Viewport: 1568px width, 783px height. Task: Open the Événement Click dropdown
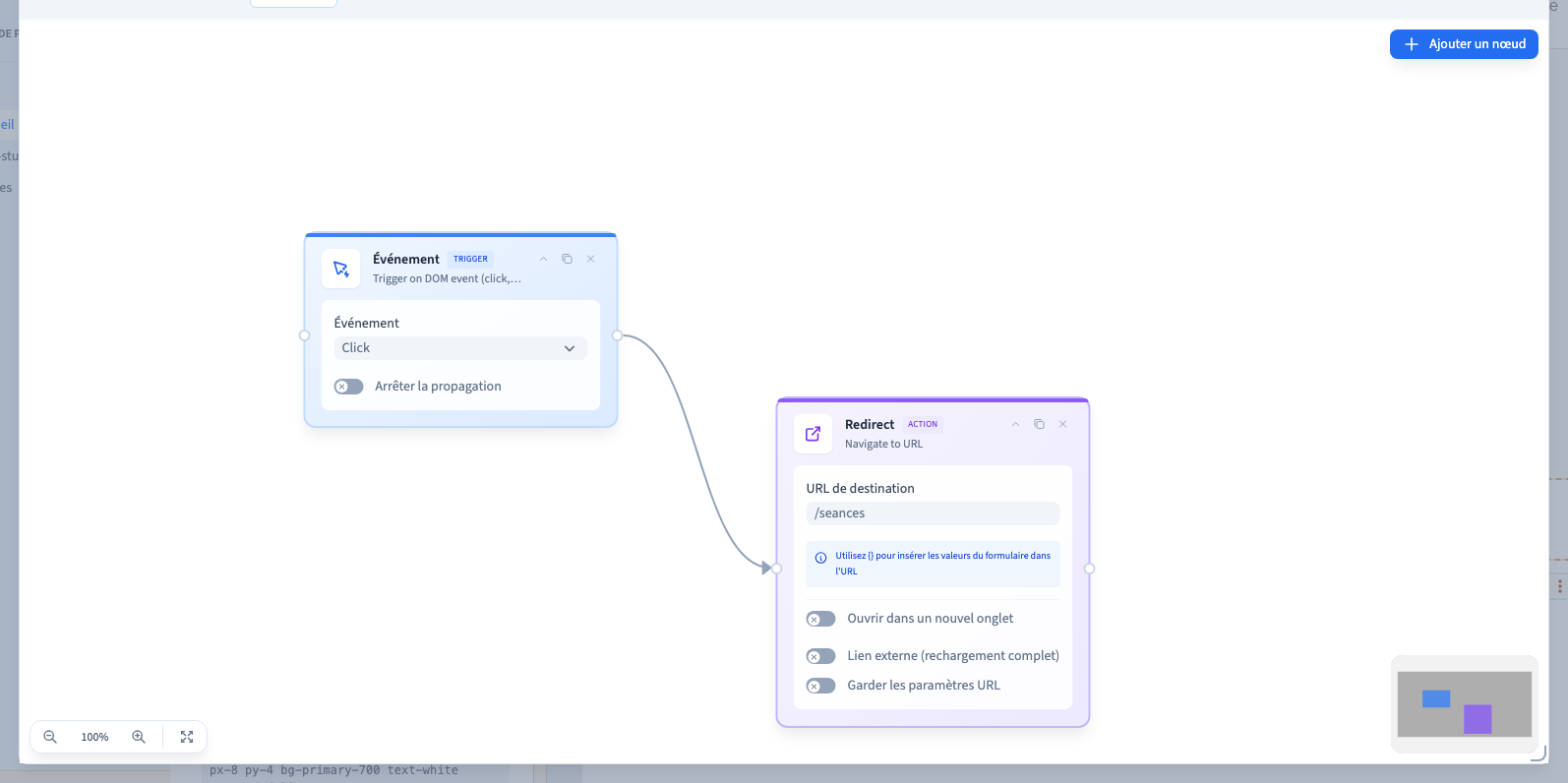[460, 348]
